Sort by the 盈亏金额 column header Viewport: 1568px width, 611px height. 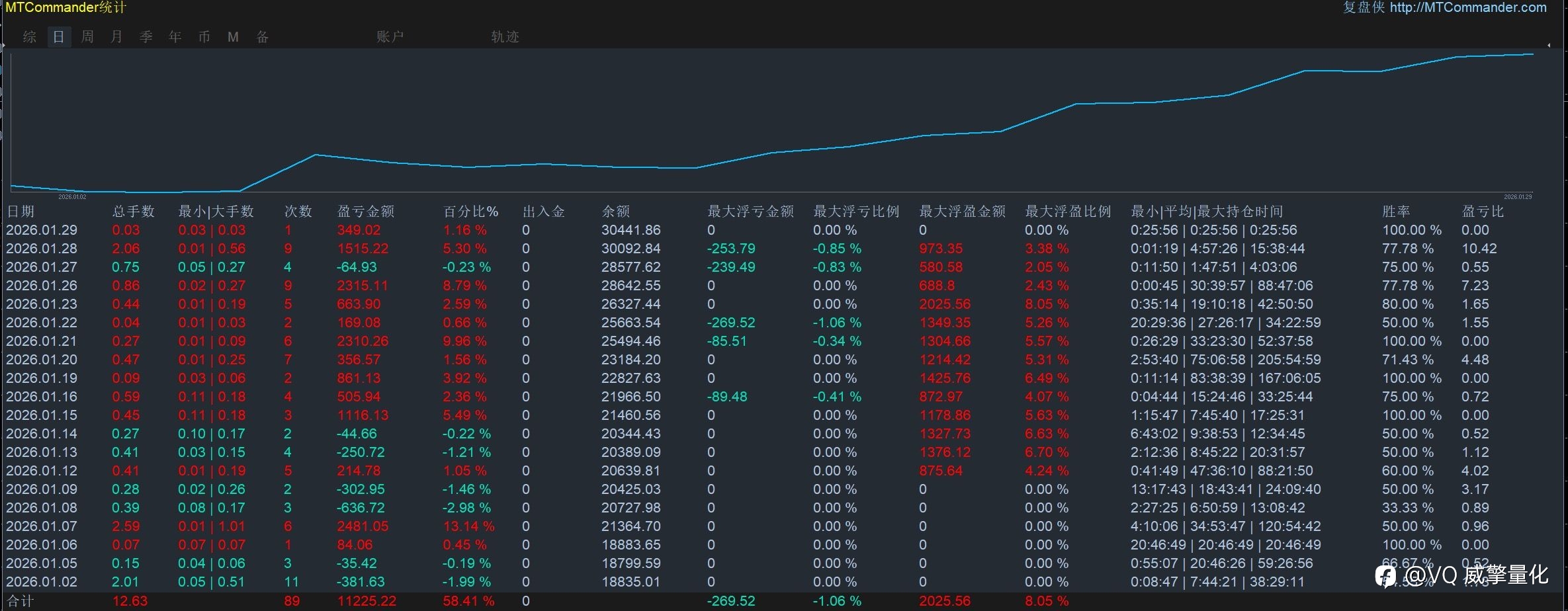click(366, 212)
